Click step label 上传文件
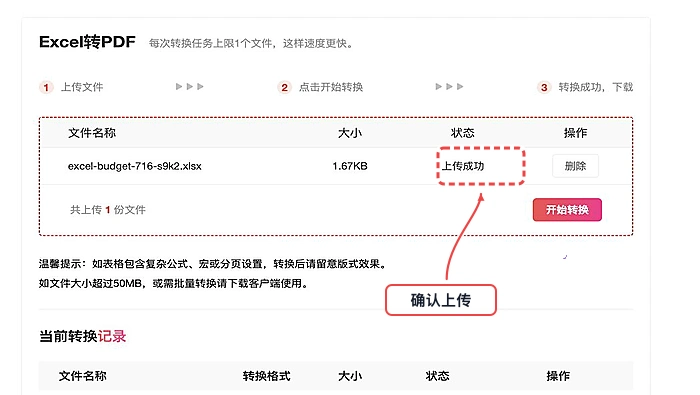 pyautogui.click(x=82, y=87)
